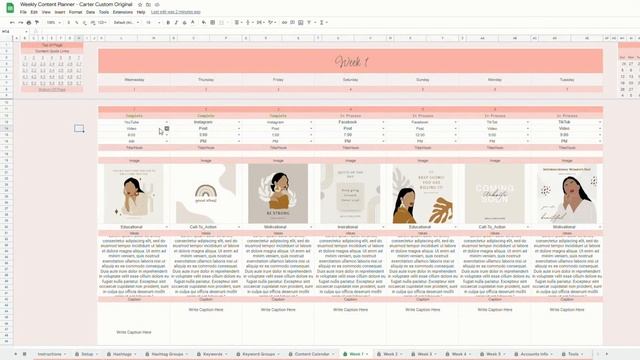Click Decrease decimal places icon
The width and height of the screenshot is (640, 360).
pos(84,22)
